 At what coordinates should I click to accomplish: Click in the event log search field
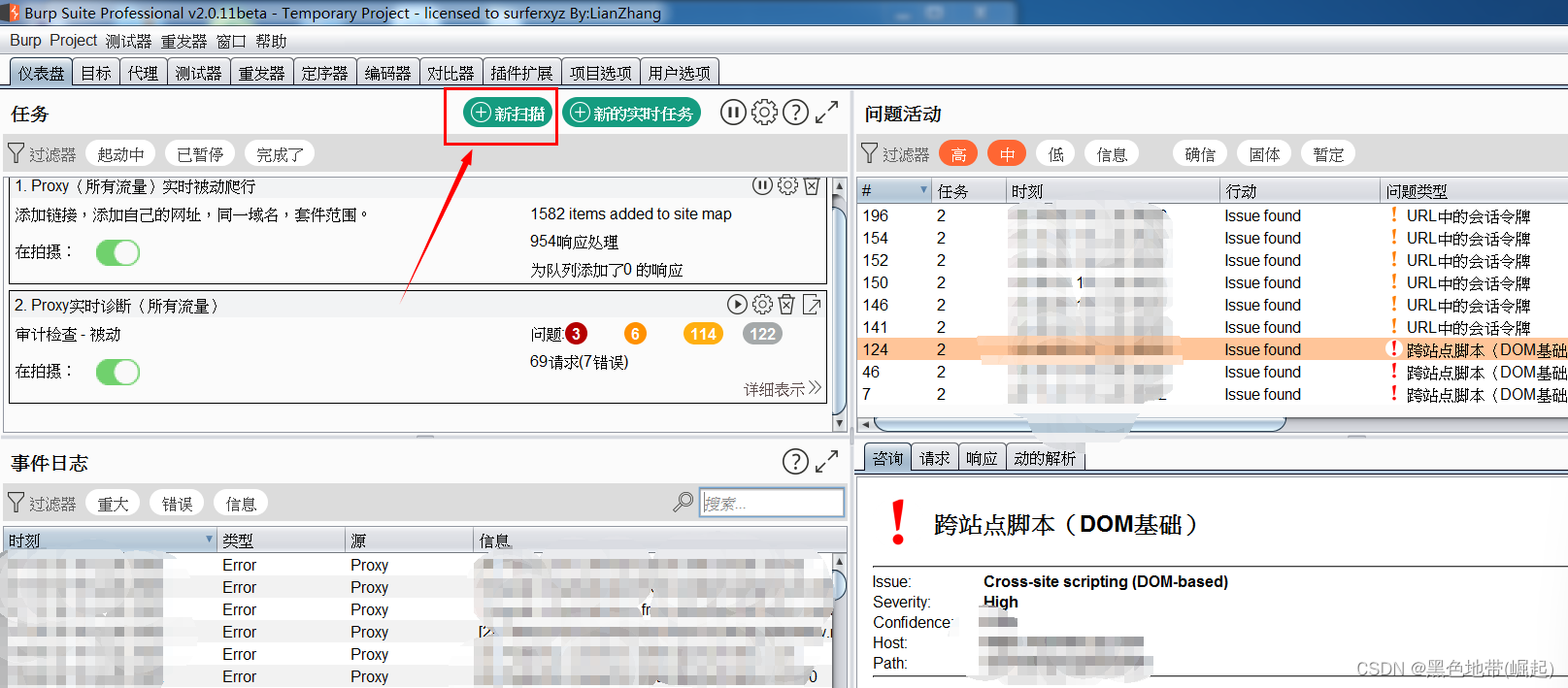[x=772, y=503]
